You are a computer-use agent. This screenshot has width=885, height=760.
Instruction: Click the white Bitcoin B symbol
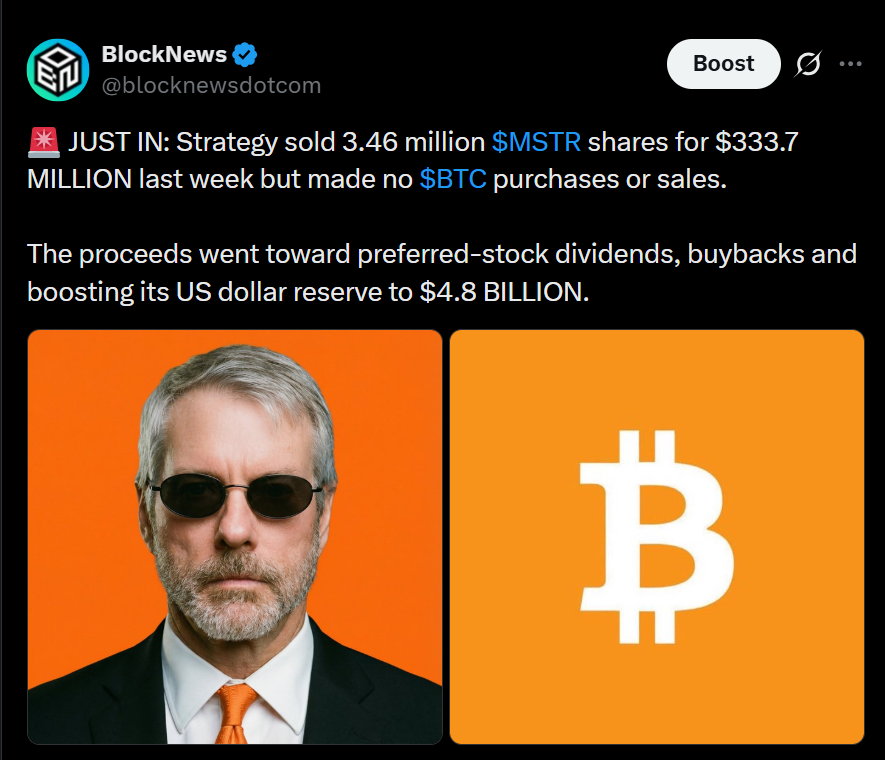pos(657,537)
